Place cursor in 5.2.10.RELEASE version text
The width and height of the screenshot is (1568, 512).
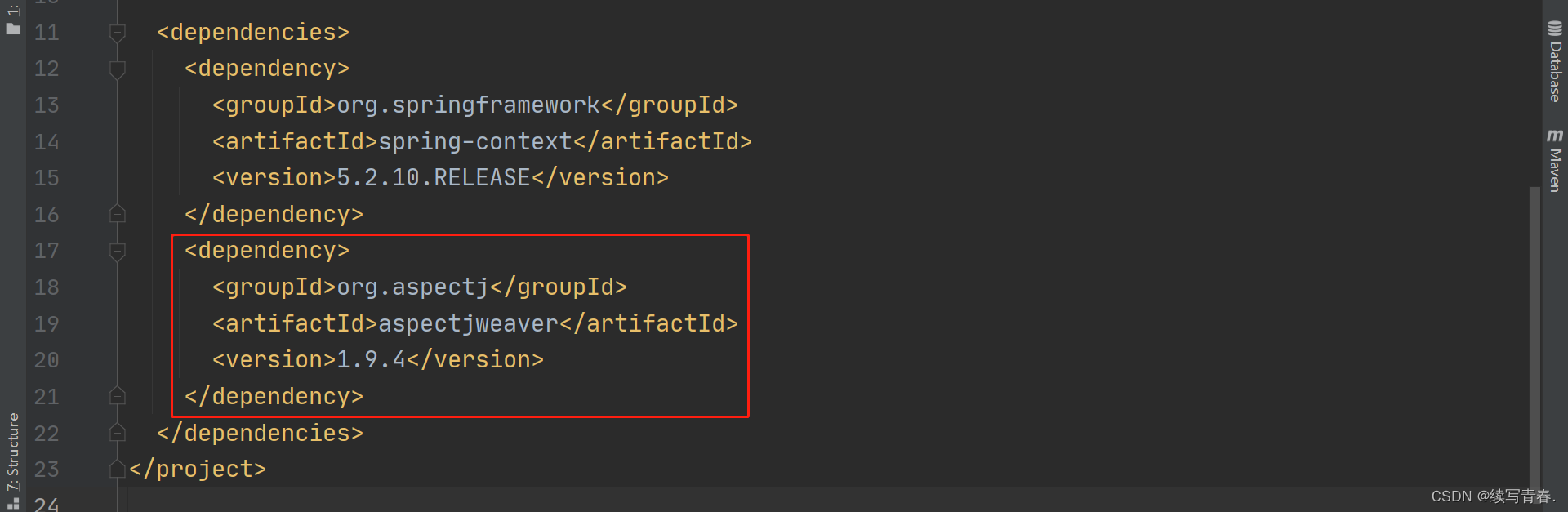434,177
